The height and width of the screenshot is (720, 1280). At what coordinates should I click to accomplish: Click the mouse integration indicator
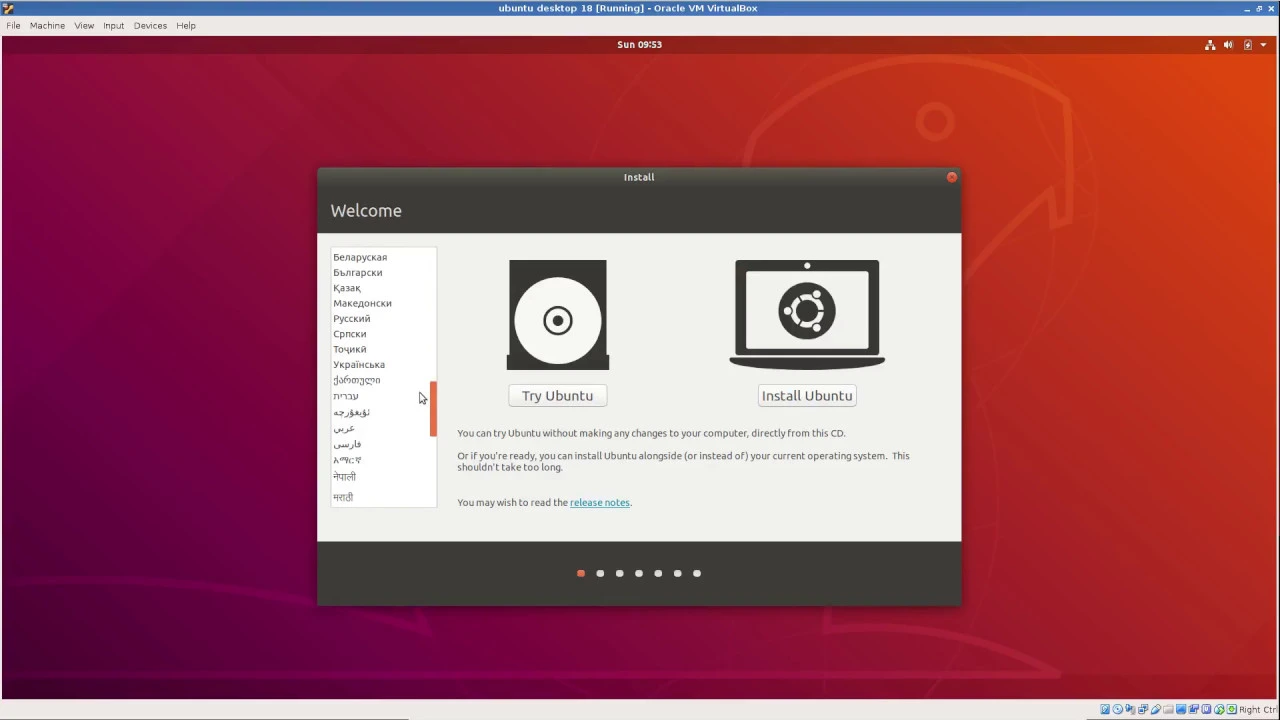[1219, 709]
